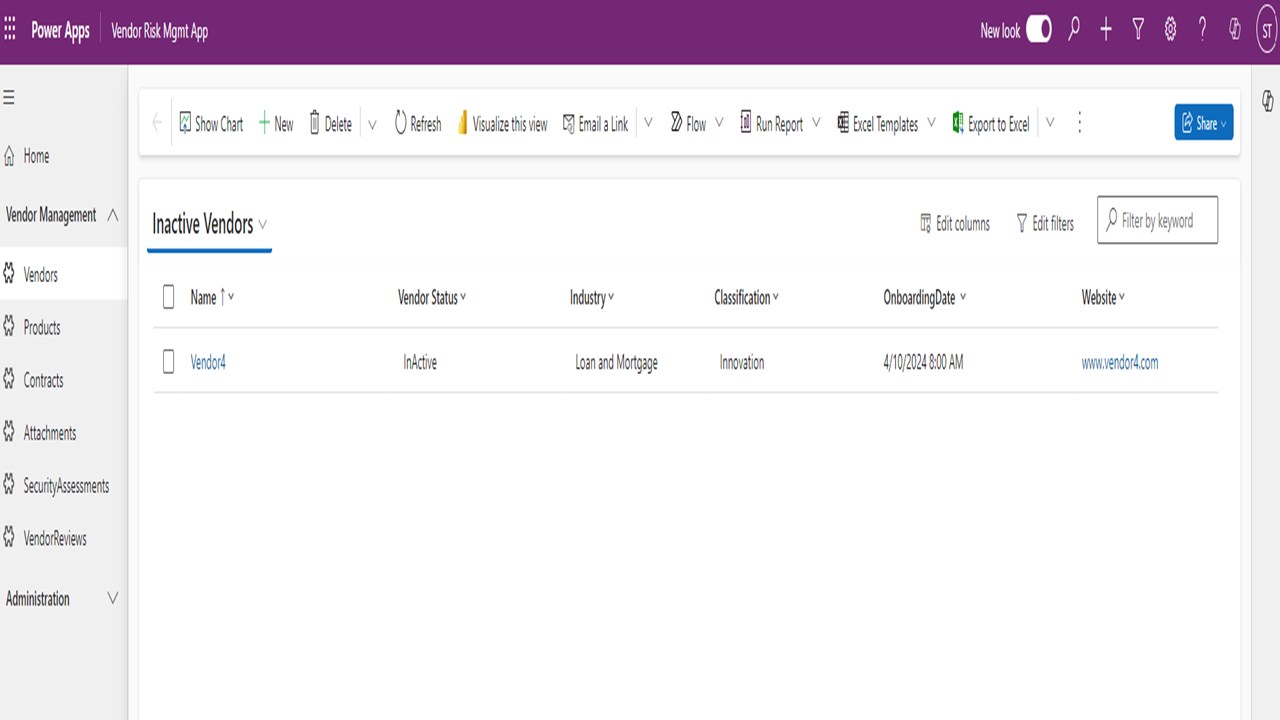Open the advanced filter funnel icon in header
This screenshot has height=720, width=1280.
click(1138, 30)
